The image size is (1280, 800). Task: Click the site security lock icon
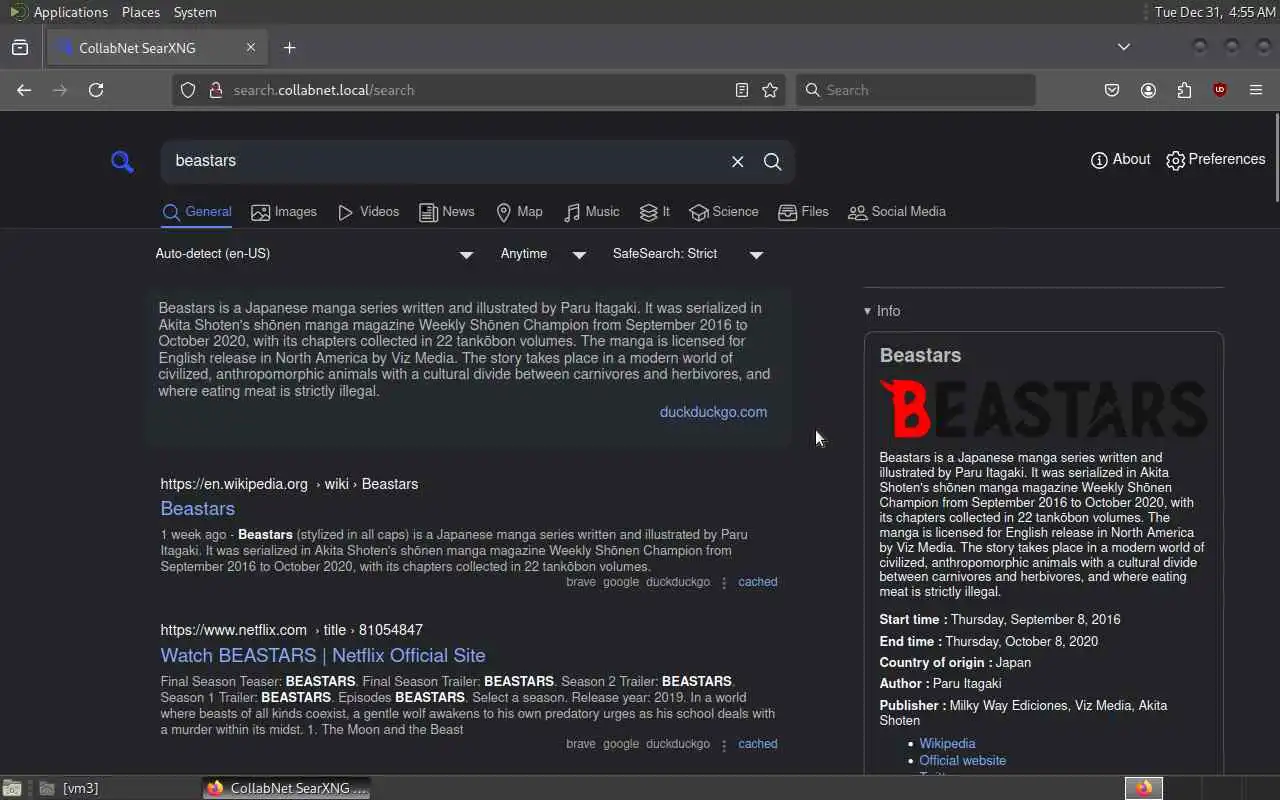[x=214, y=90]
